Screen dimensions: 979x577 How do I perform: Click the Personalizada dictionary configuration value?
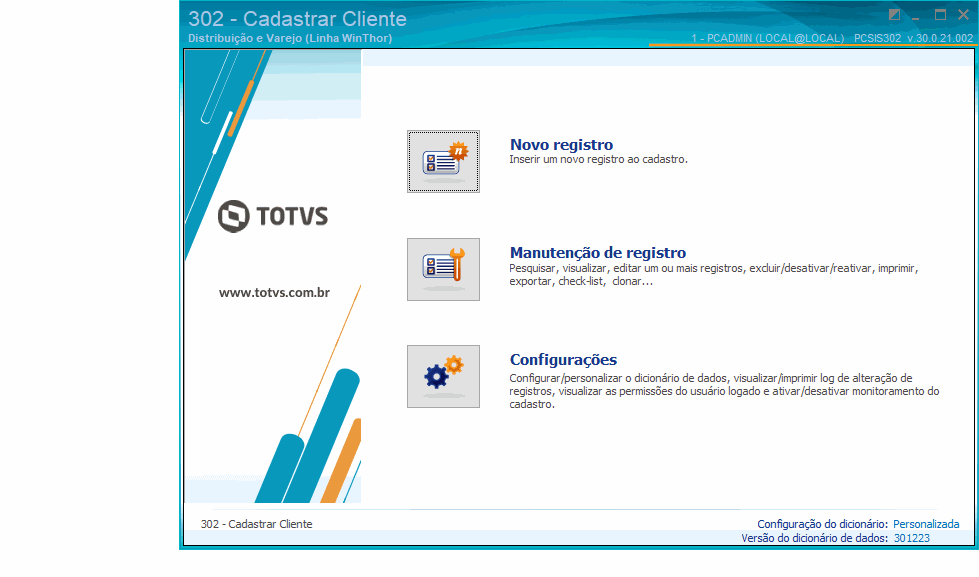[x=926, y=524]
